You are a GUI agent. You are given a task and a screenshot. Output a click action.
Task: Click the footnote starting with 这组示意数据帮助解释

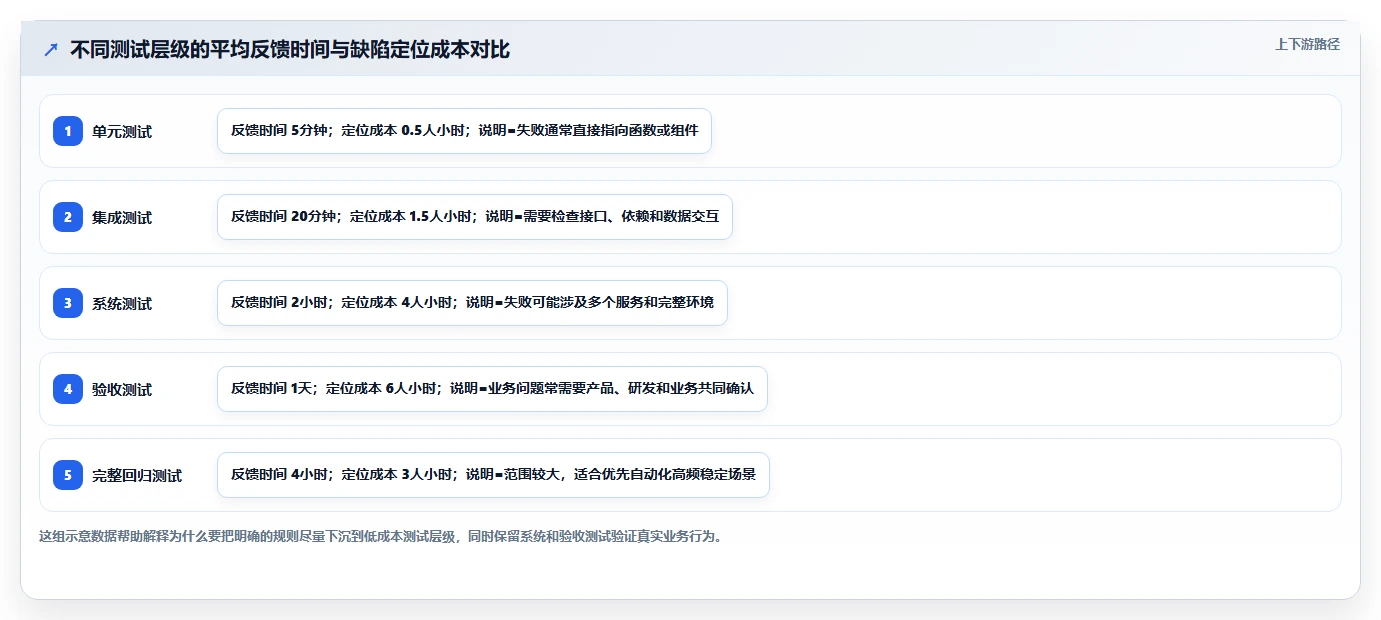click(381, 536)
